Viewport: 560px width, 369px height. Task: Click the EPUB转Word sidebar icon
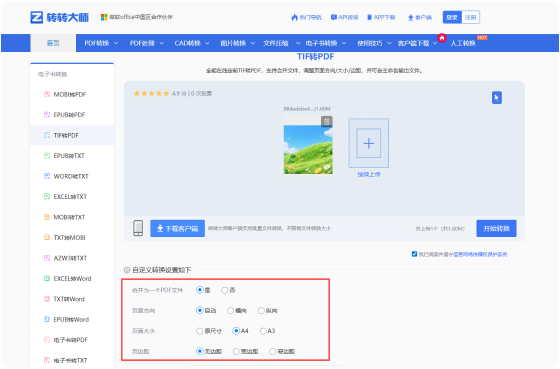click(x=47, y=319)
